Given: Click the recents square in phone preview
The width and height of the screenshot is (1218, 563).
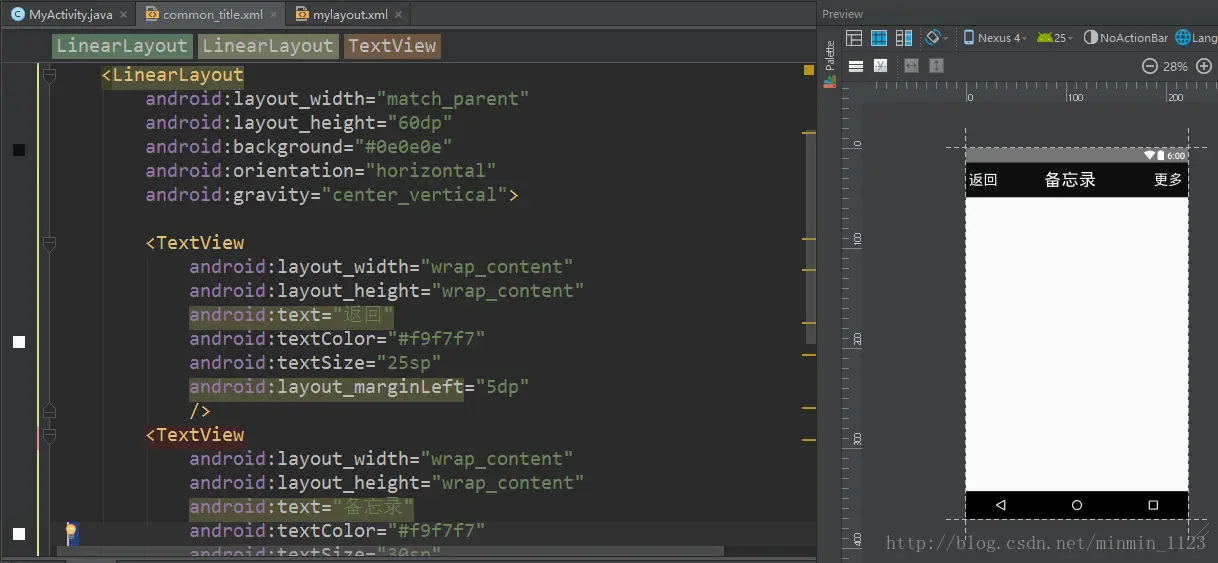Looking at the screenshot, I should click(1153, 505).
